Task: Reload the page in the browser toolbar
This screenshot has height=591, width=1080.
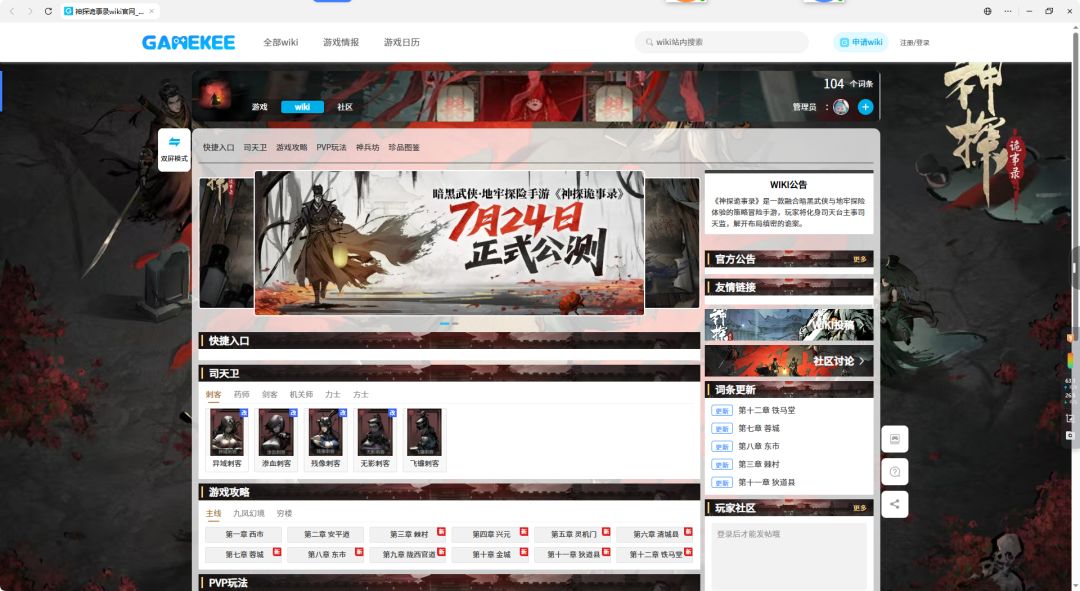Action: [x=48, y=11]
